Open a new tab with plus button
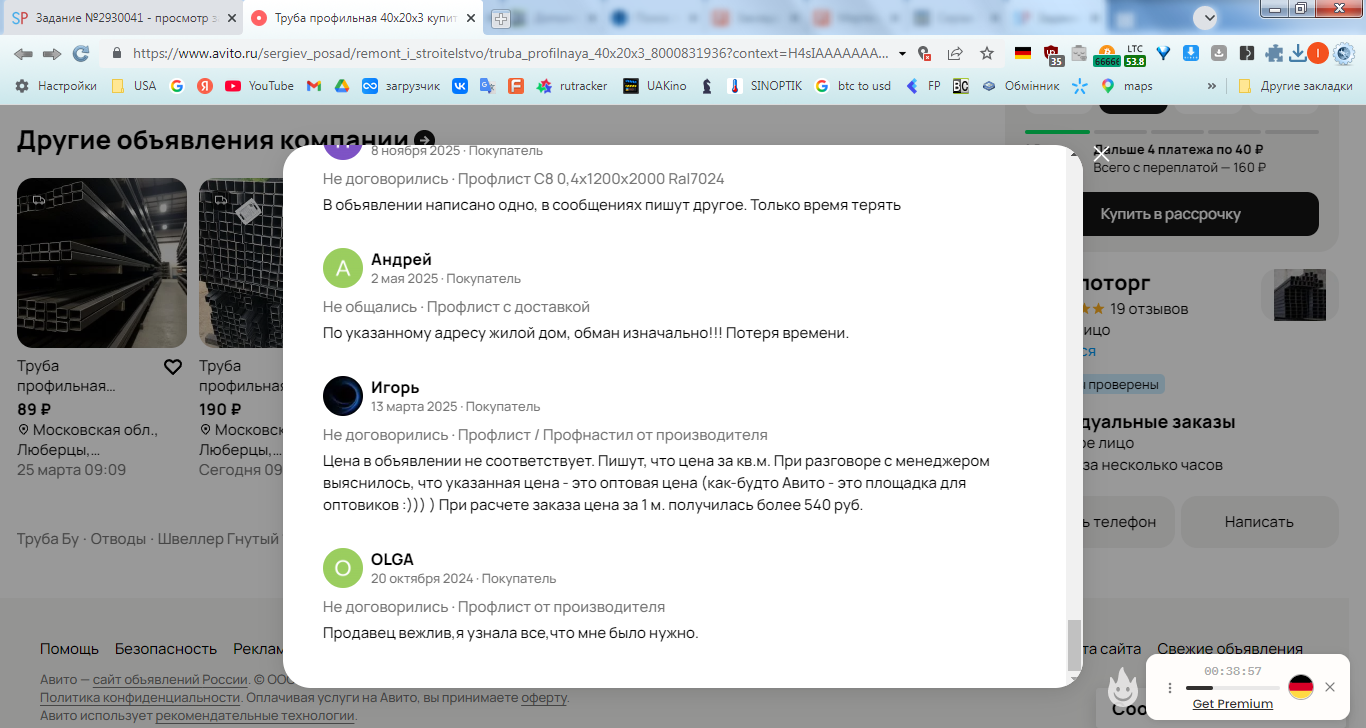This screenshot has width=1366, height=728. pos(501,18)
